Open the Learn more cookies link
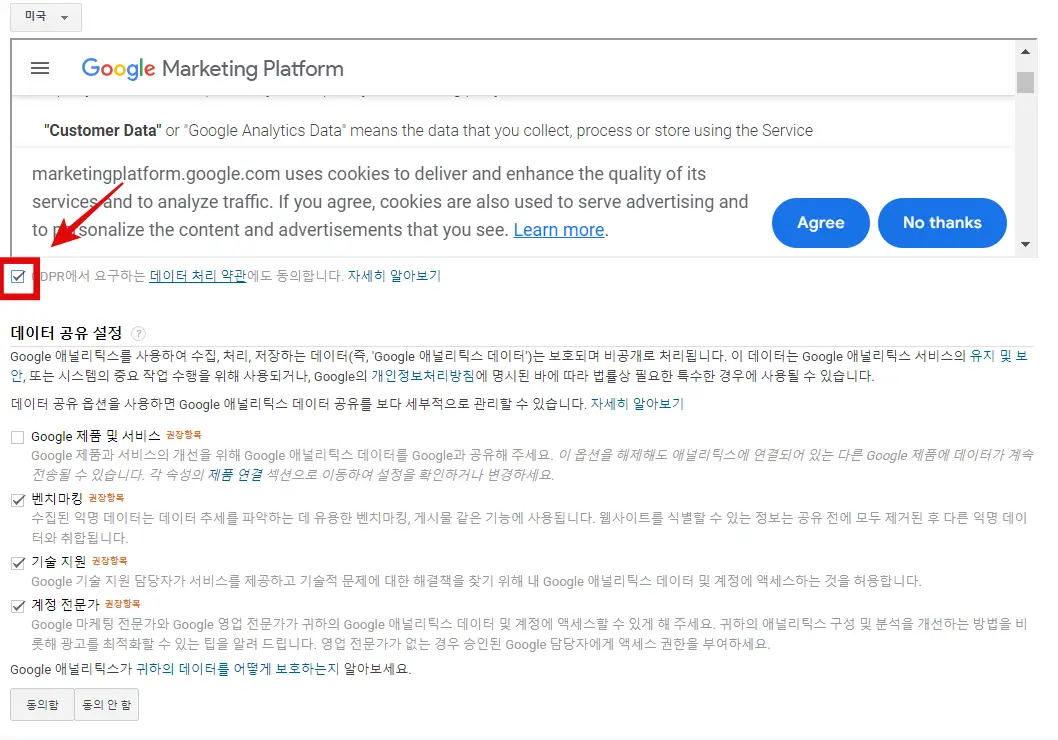Viewport: 1058px width, 740px height. (559, 230)
